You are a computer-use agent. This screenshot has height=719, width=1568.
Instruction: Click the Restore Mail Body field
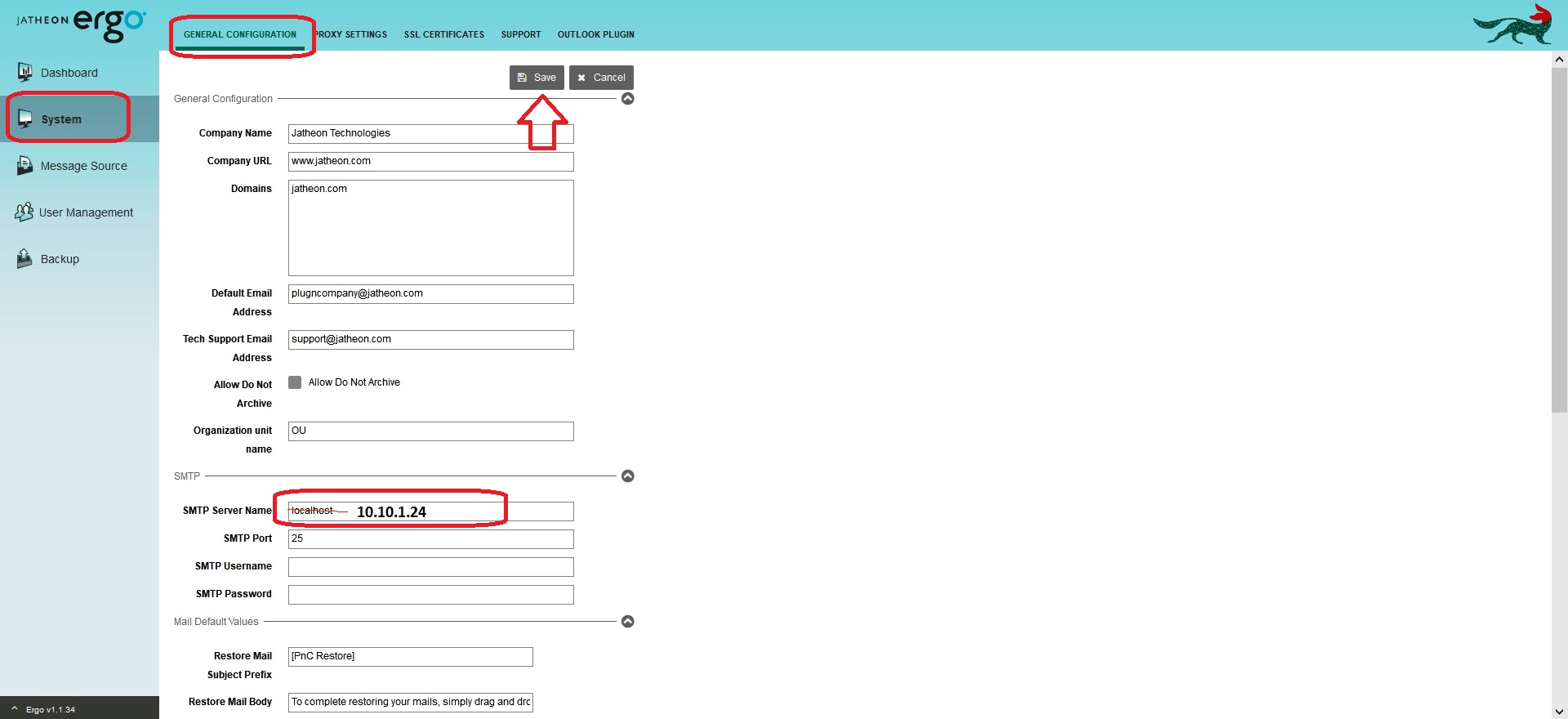click(411, 703)
